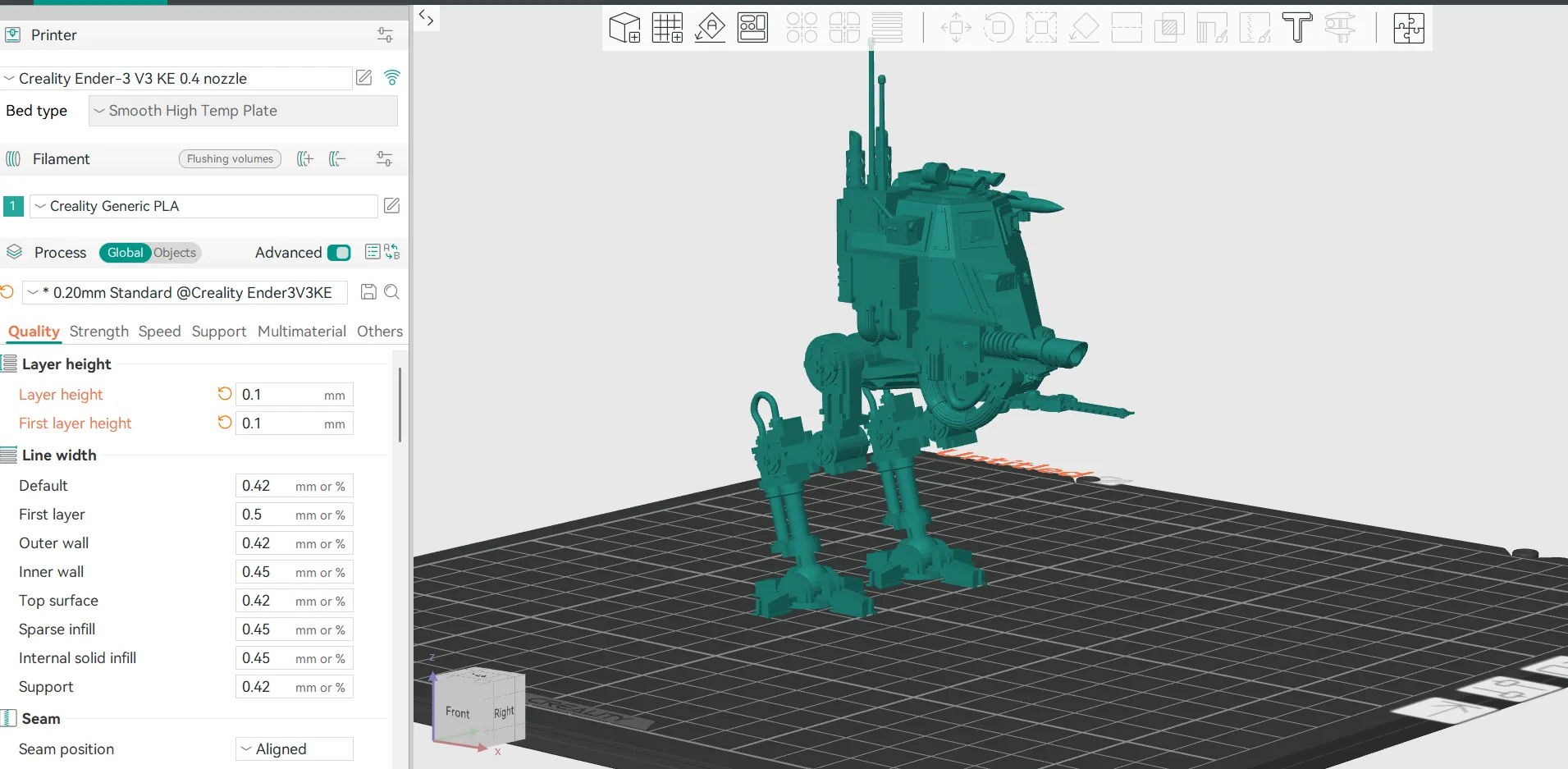Click the printer Wi-Fi connection icon
1568x769 pixels.
[392, 78]
